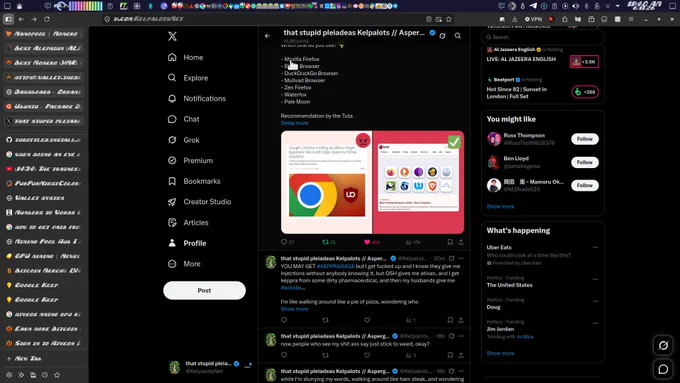Open the private browsers image thumbnail

(418, 182)
